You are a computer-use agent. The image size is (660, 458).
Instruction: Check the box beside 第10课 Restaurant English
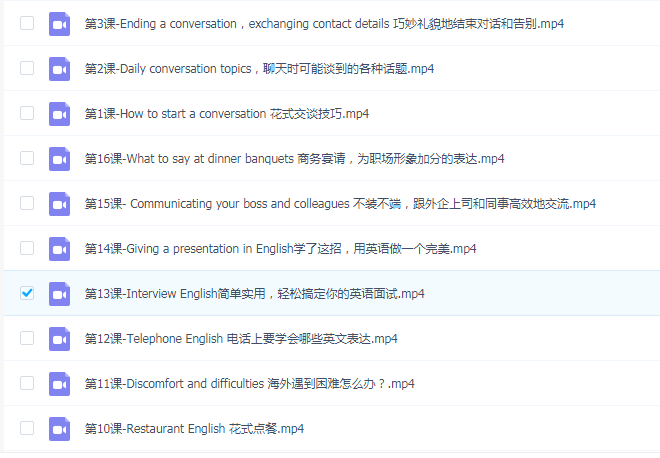point(27,428)
